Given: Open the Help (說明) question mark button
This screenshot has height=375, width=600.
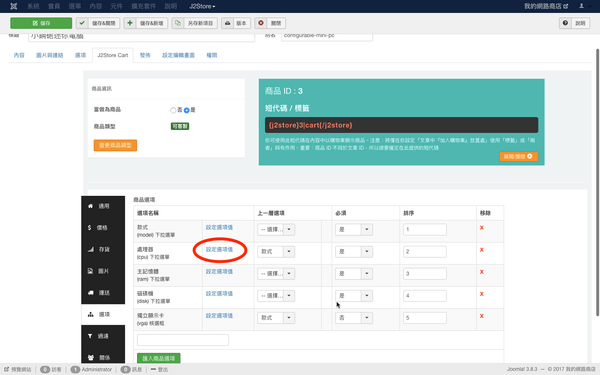Looking at the screenshot, I should pyautogui.click(x=574, y=23).
